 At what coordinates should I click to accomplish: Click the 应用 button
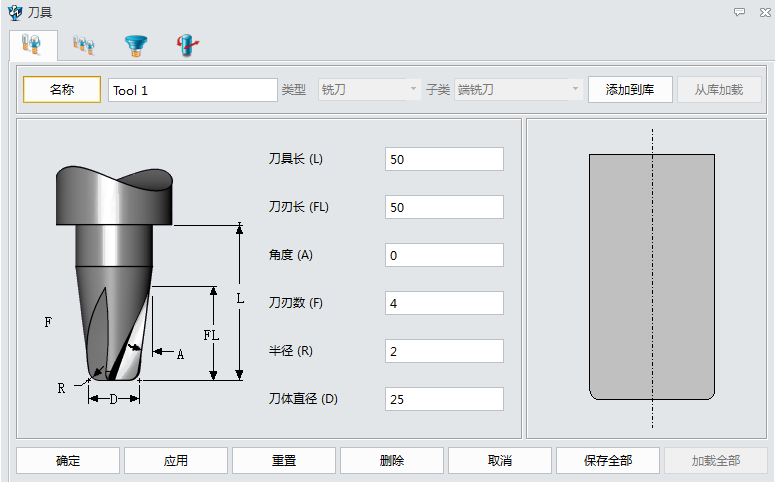pos(176,461)
